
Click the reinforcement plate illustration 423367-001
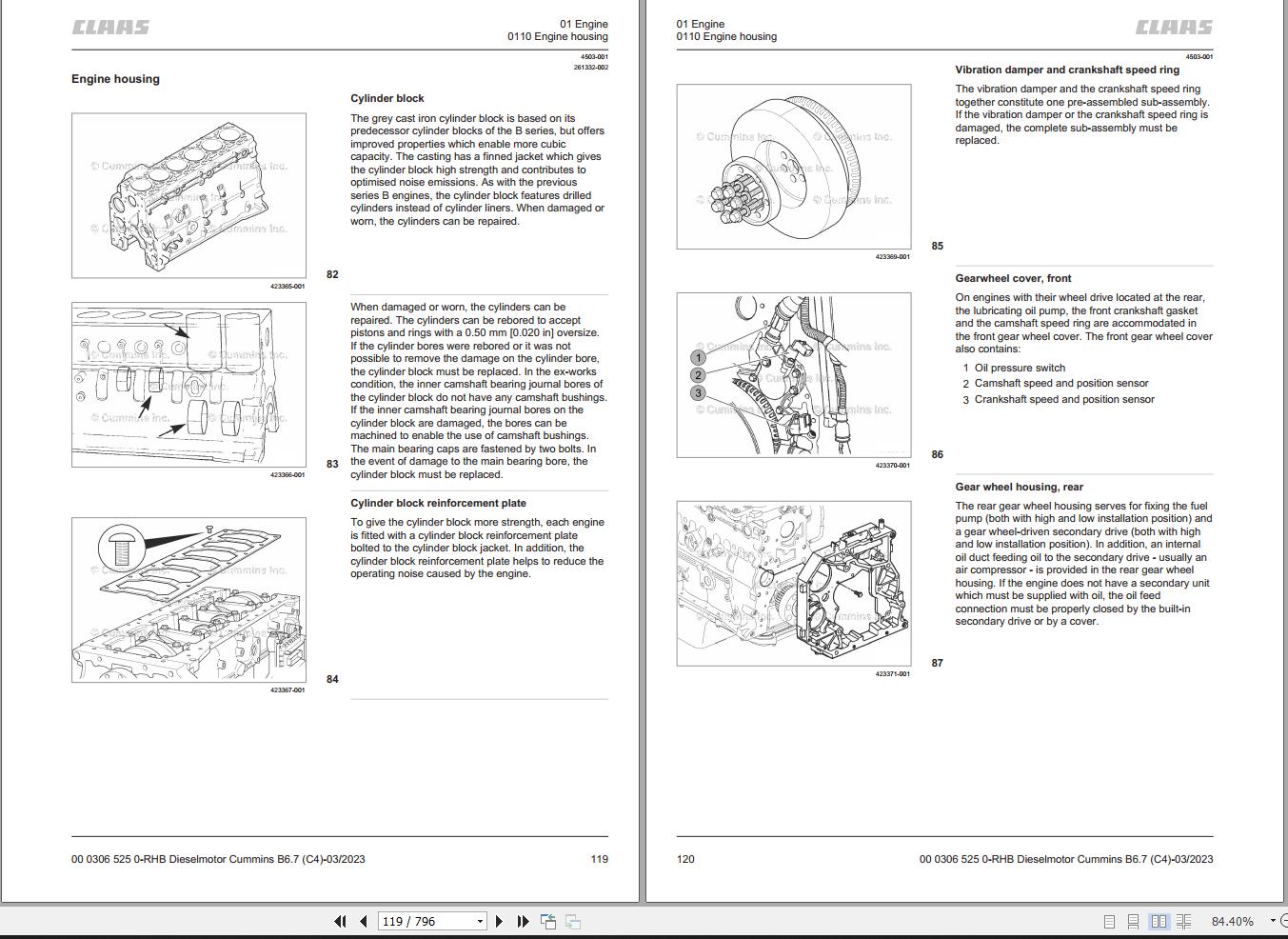188,600
